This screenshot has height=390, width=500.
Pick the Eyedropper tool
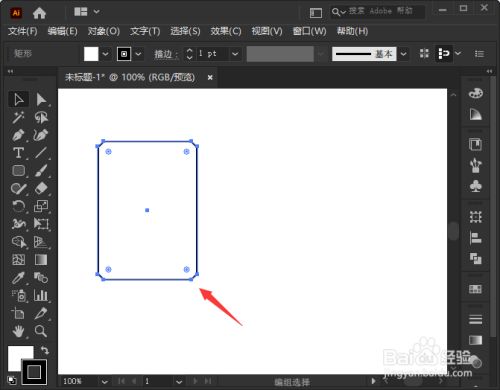pyautogui.click(x=18, y=277)
